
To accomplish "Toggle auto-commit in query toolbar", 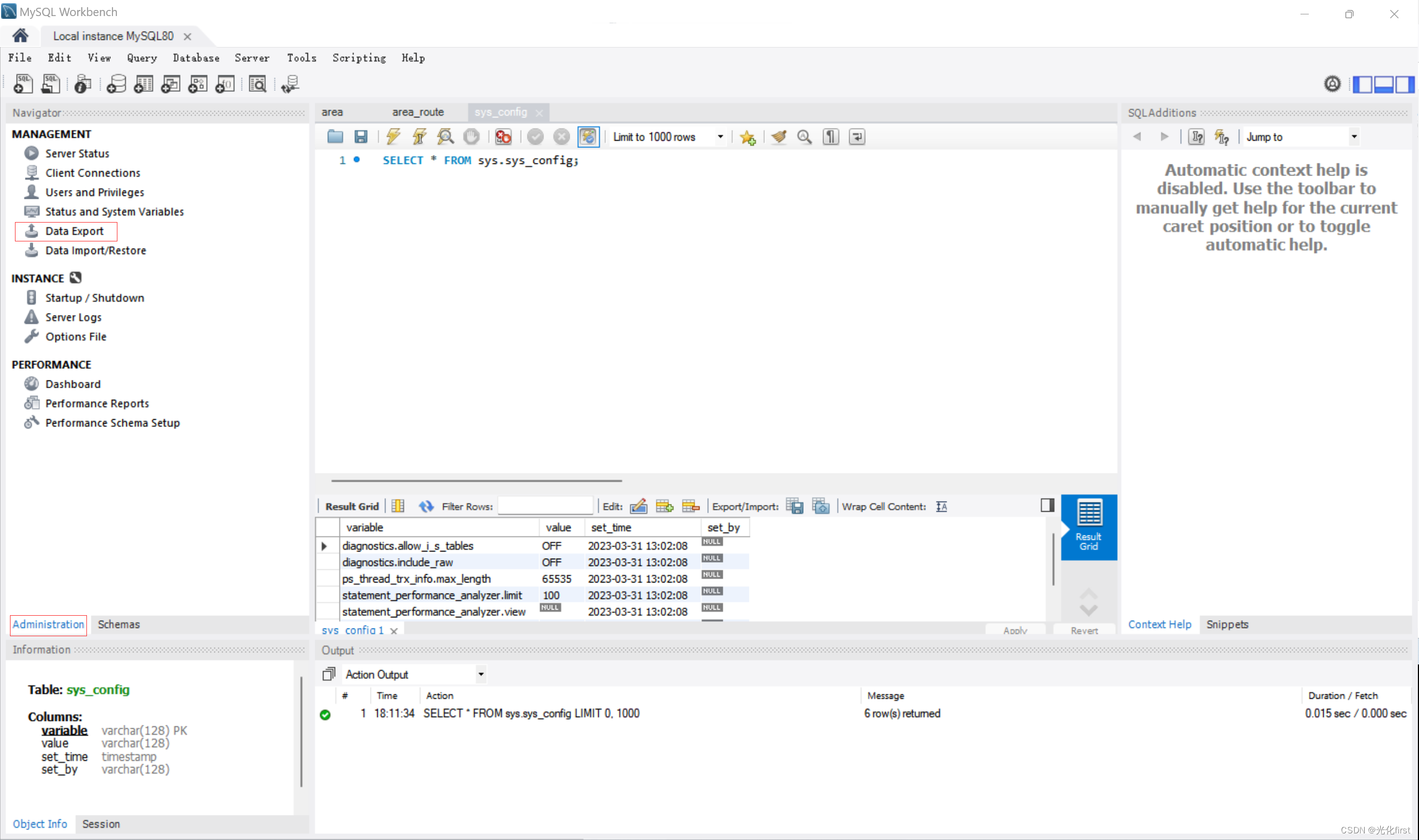I will point(588,136).
